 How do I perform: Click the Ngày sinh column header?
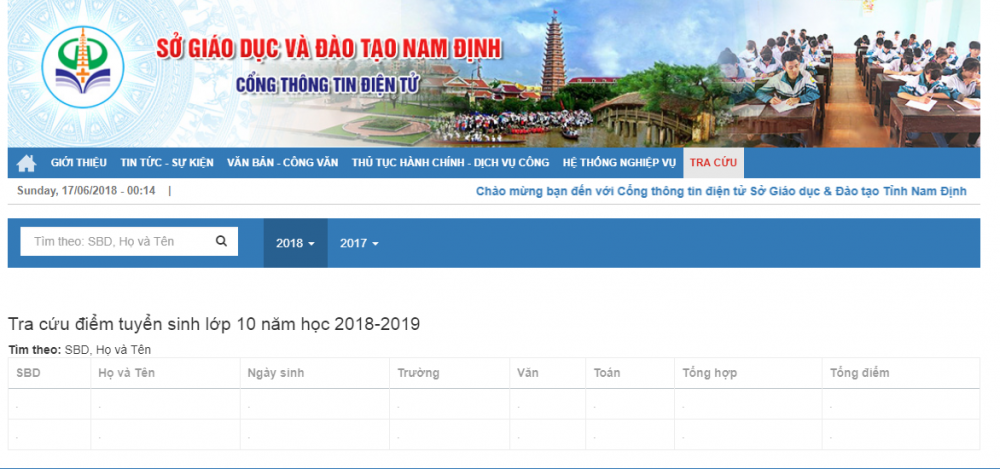(275, 373)
